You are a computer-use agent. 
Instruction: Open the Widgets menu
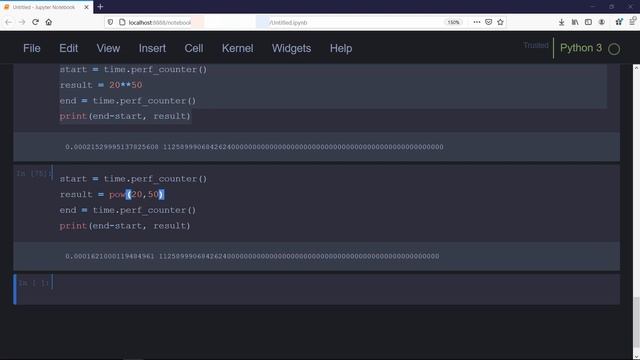(291, 48)
